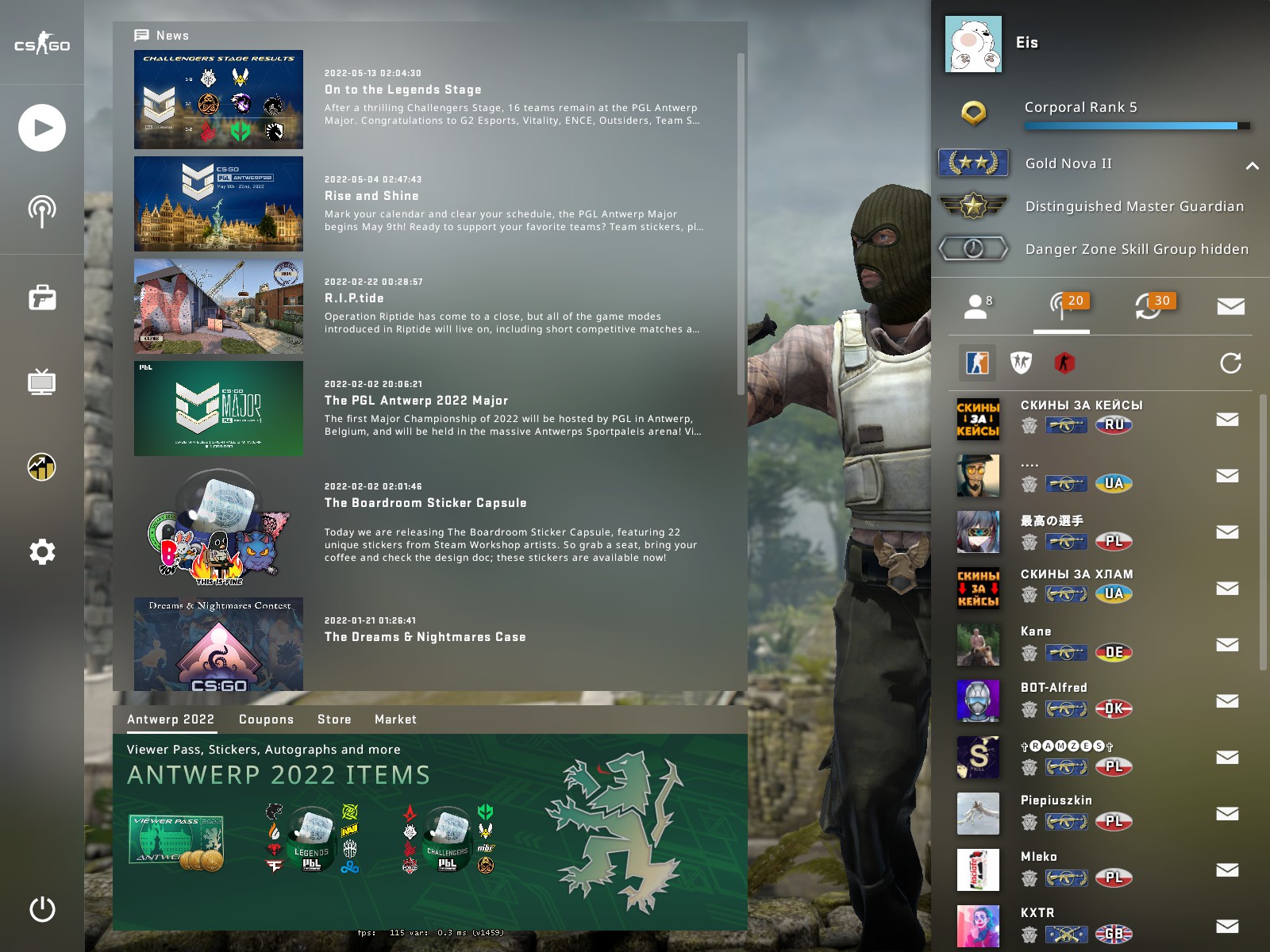Click the Challengers sticker capsule item
The height and width of the screenshot is (952, 1270).
(x=448, y=839)
